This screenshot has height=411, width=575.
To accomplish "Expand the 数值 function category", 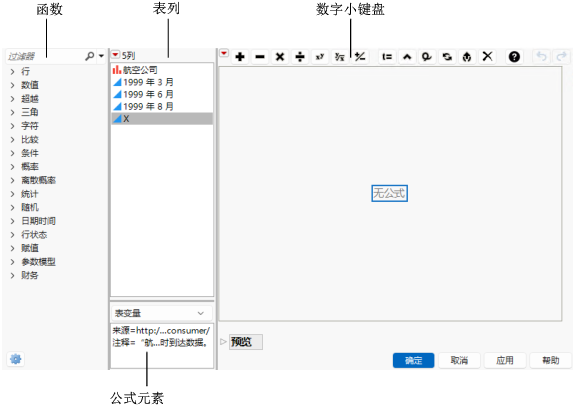I will [12, 85].
